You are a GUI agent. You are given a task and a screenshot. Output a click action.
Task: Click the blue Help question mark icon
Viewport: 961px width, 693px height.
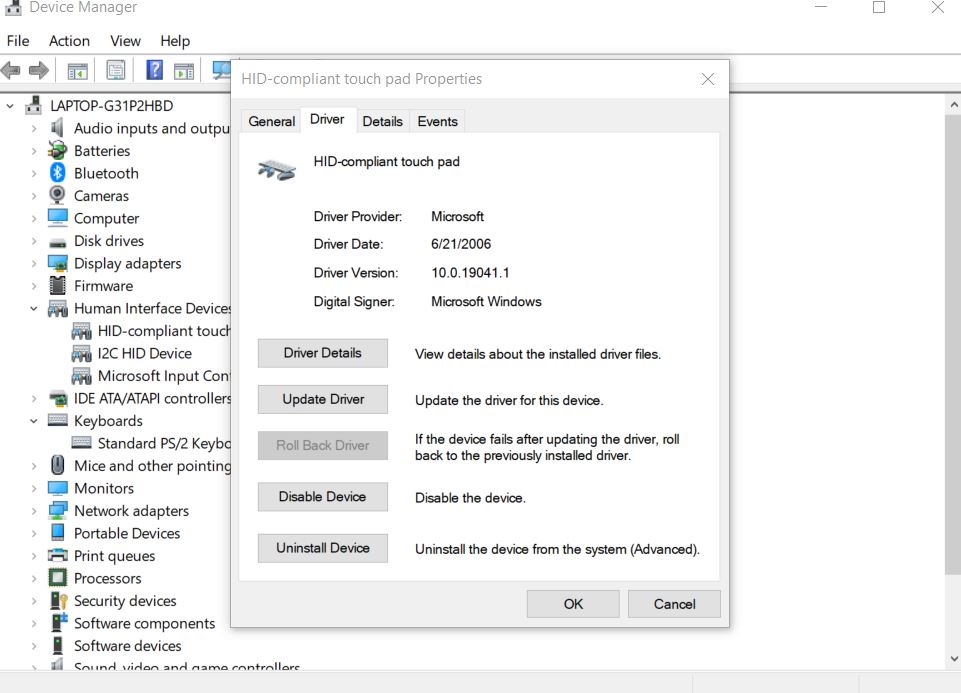point(154,70)
